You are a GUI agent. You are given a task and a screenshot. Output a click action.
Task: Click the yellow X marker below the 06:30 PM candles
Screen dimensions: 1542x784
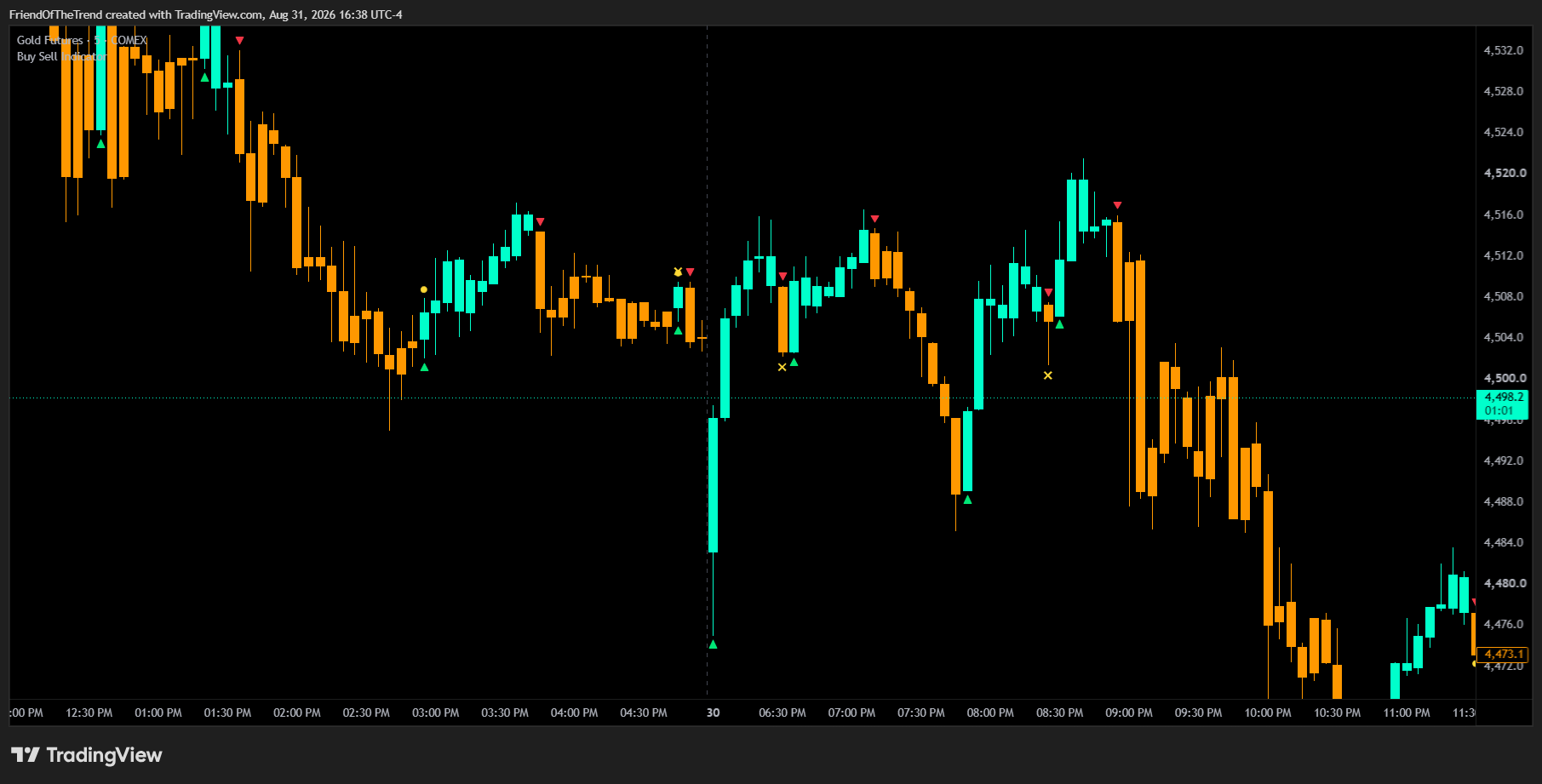tap(782, 367)
